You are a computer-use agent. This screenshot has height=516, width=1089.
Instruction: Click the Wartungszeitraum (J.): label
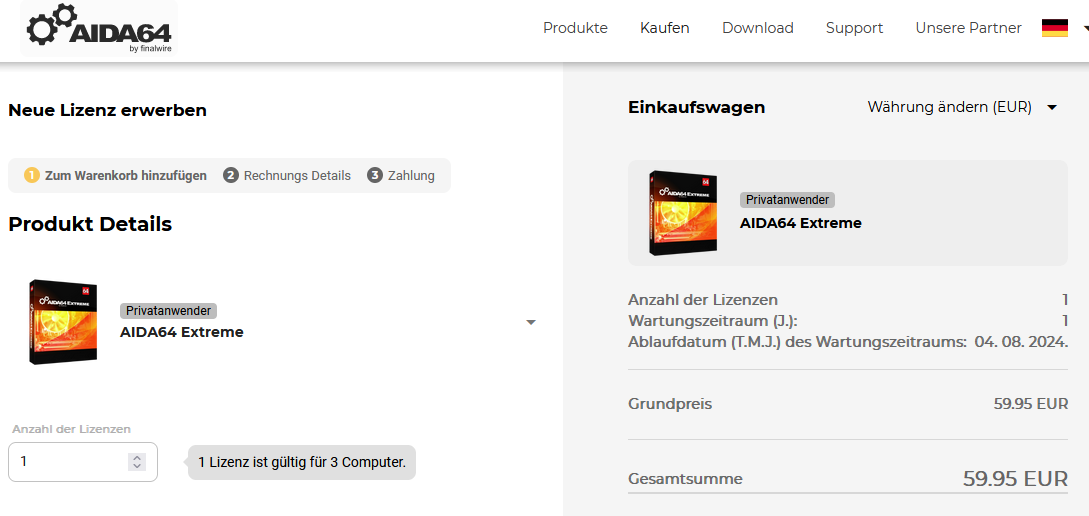(x=713, y=321)
